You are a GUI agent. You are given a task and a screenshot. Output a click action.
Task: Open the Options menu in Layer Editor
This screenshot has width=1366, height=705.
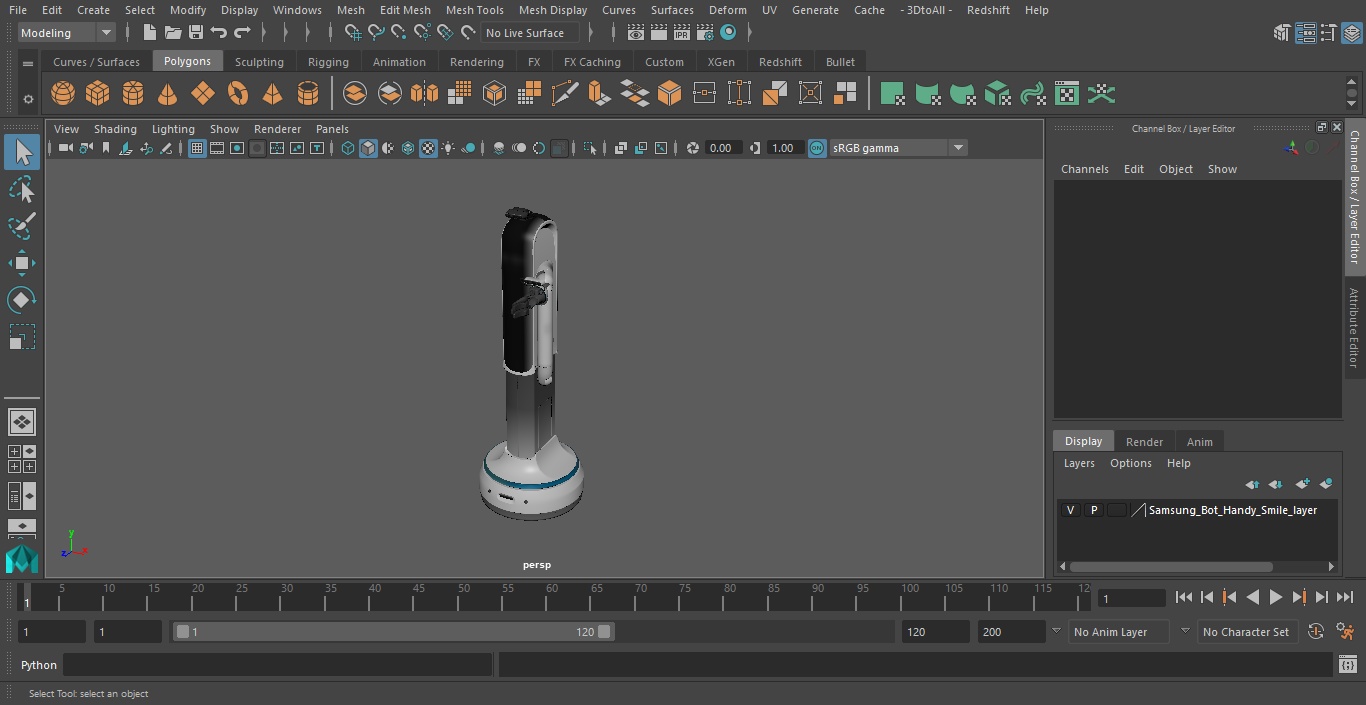(1131, 463)
